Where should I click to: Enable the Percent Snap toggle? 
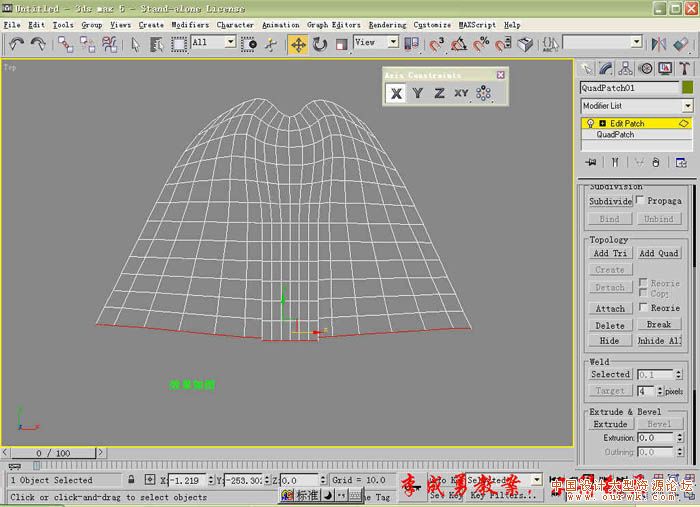tap(481, 44)
